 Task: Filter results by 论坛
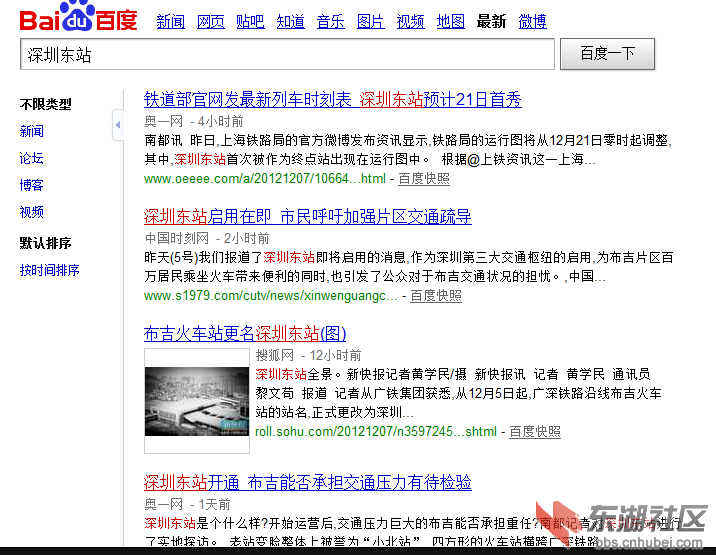click(x=32, y=158)
